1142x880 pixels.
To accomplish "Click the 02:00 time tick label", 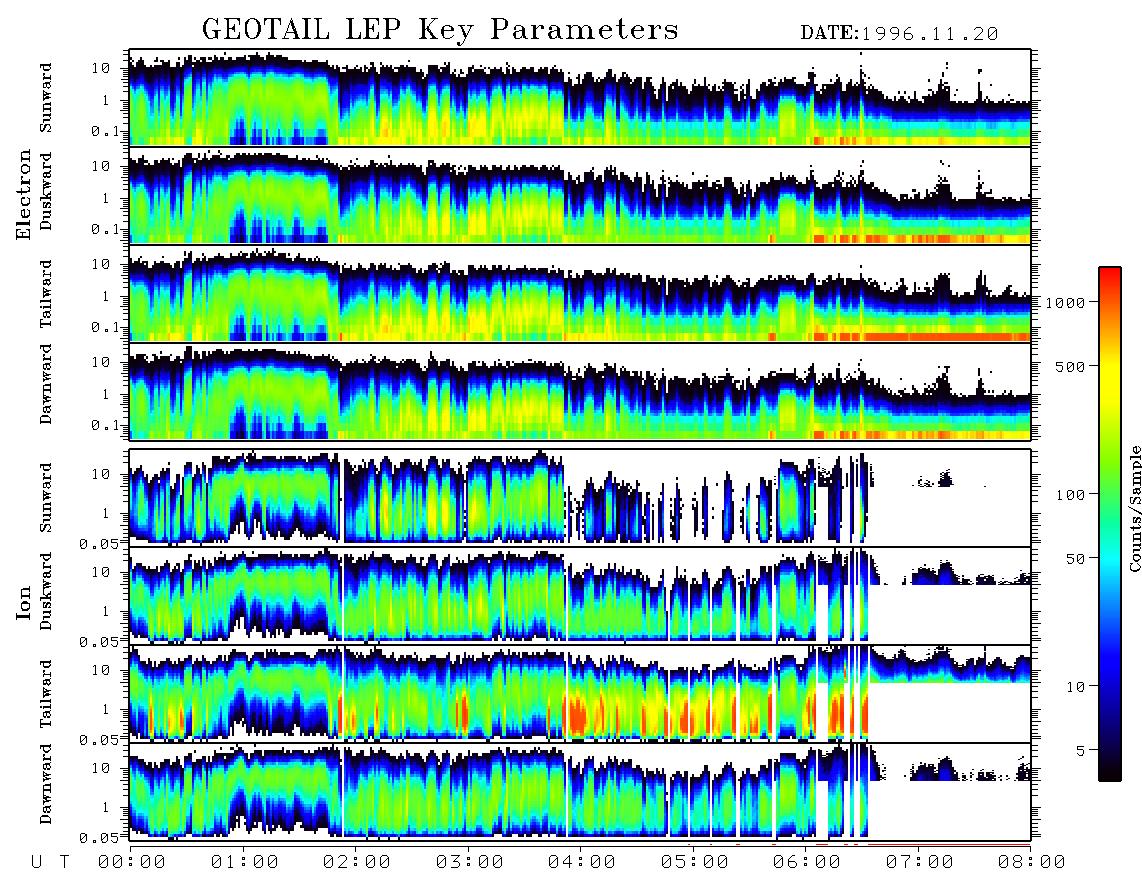I will (357, 862).
